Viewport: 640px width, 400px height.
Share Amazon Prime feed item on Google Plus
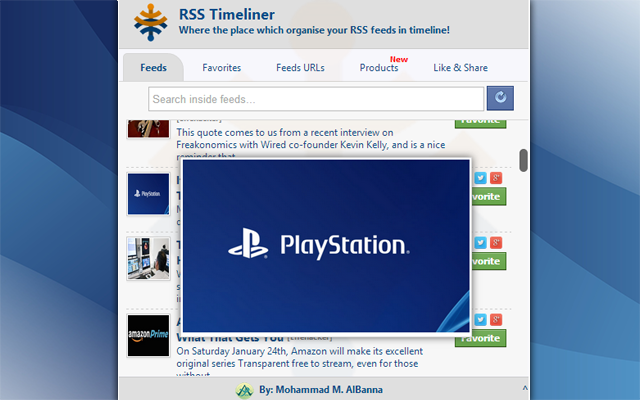(496, 320)
